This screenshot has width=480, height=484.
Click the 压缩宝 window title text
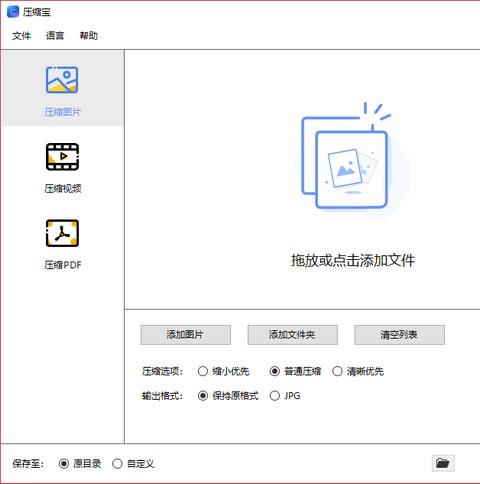point(37,12)
